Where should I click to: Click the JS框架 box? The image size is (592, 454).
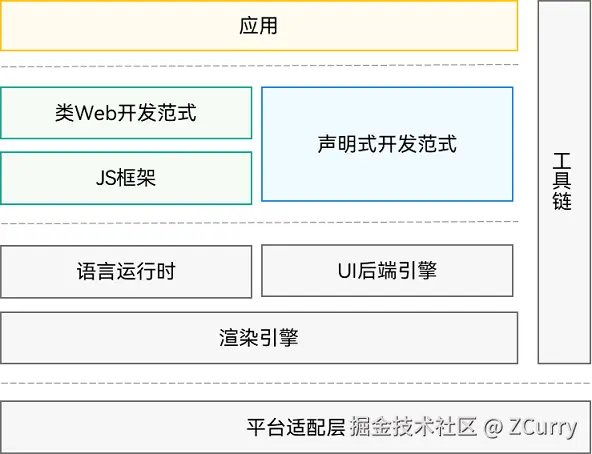126,178
